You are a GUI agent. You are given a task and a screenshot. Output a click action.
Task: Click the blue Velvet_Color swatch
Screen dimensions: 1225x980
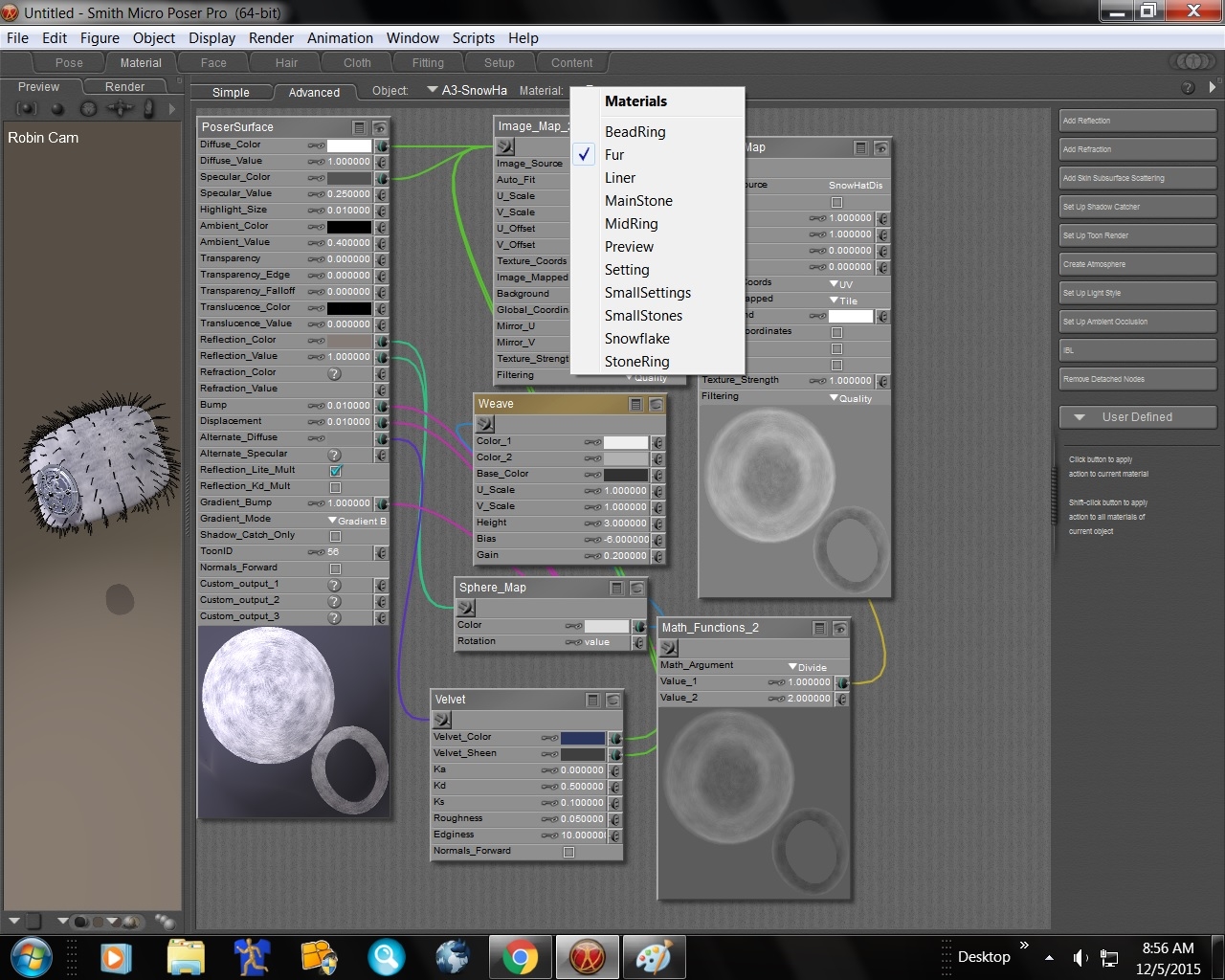pos(585,737)
